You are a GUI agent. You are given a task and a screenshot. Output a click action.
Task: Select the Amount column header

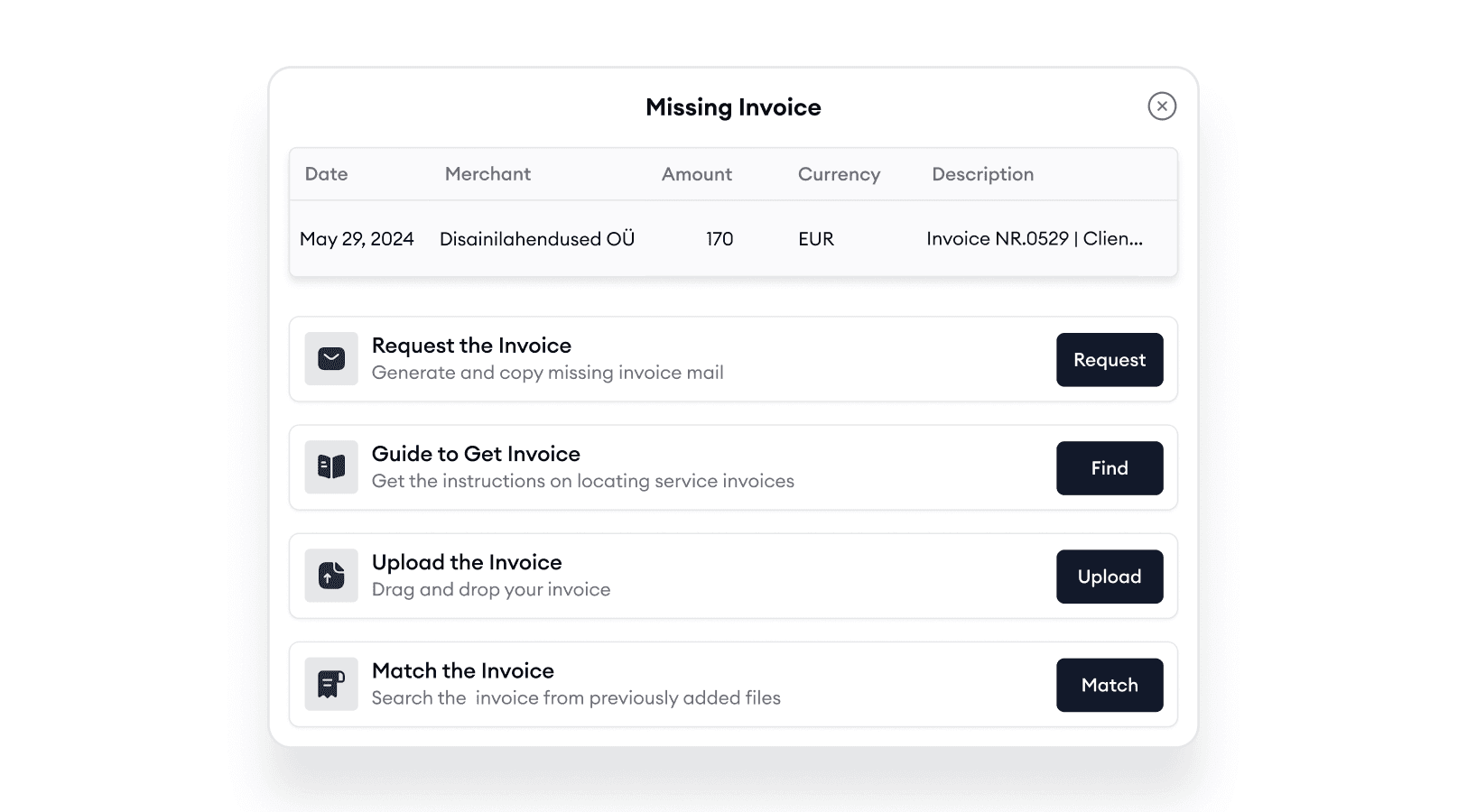pyautogui.click(x=696, y=174)
